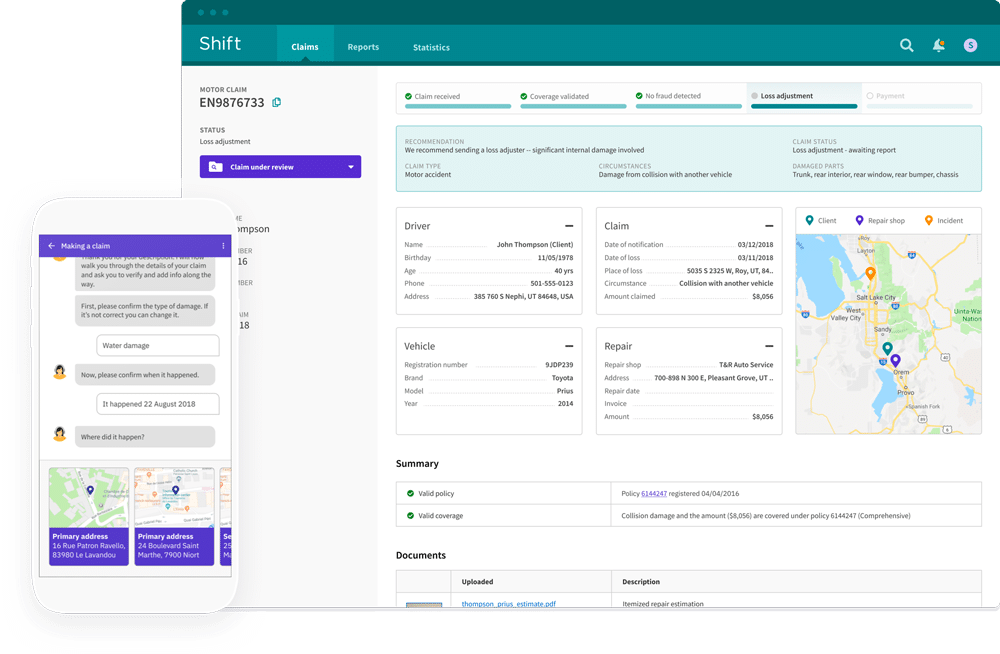Click the Loss adjustment progress bar
The width and height of the screenshot is (1000, 654).
click(804, 107)
